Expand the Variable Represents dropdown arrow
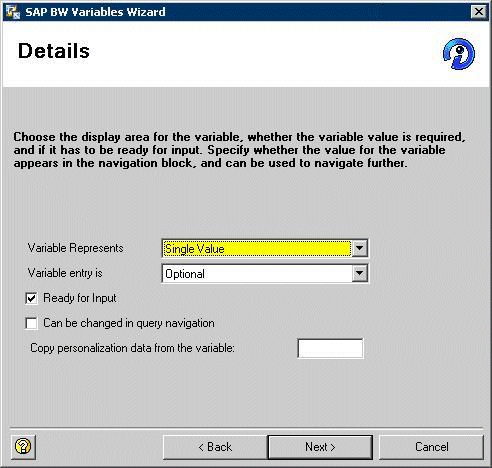492x468 pixels. click(x=359, y=248)
